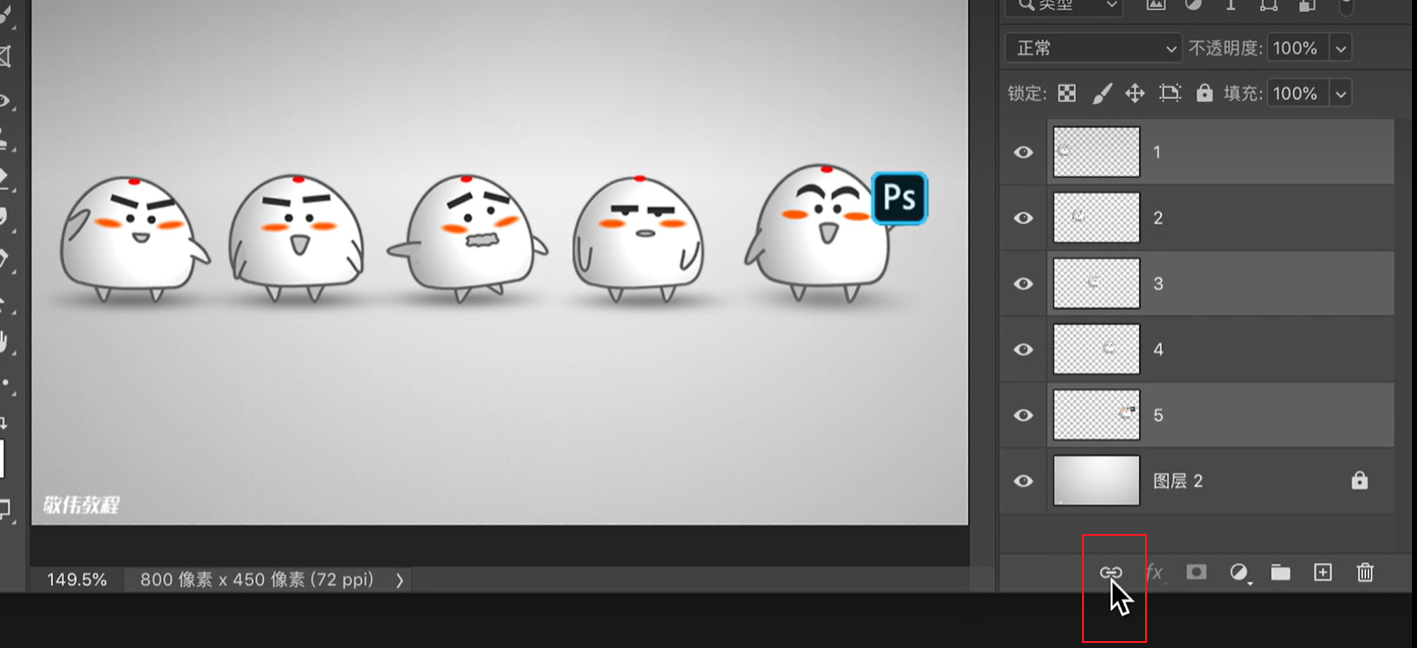This screenshot has width=1417, height=648.
Task: Click the 不透明度 100% value field
Action: 1297,48
